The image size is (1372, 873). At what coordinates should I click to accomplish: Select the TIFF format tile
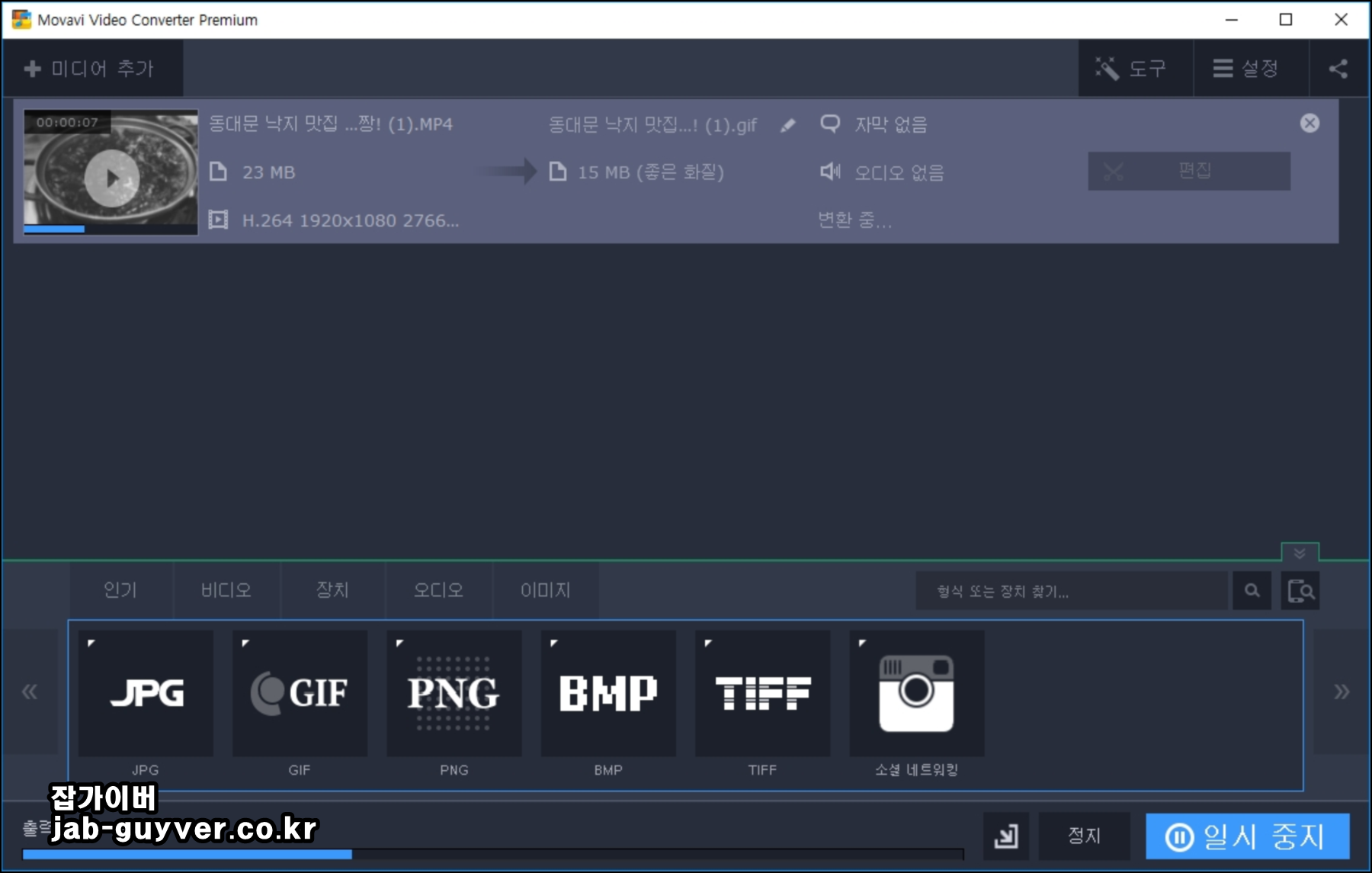tap(762, 693)
